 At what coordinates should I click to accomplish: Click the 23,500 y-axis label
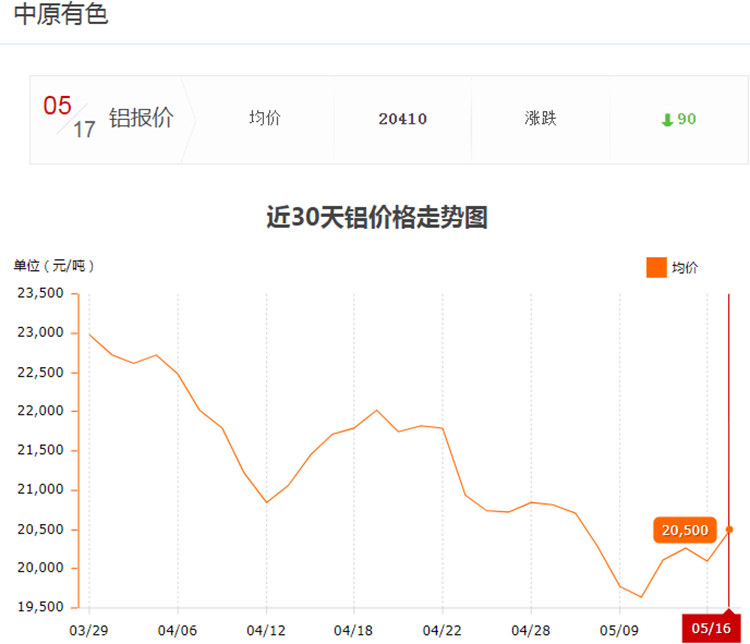(41, 293)
